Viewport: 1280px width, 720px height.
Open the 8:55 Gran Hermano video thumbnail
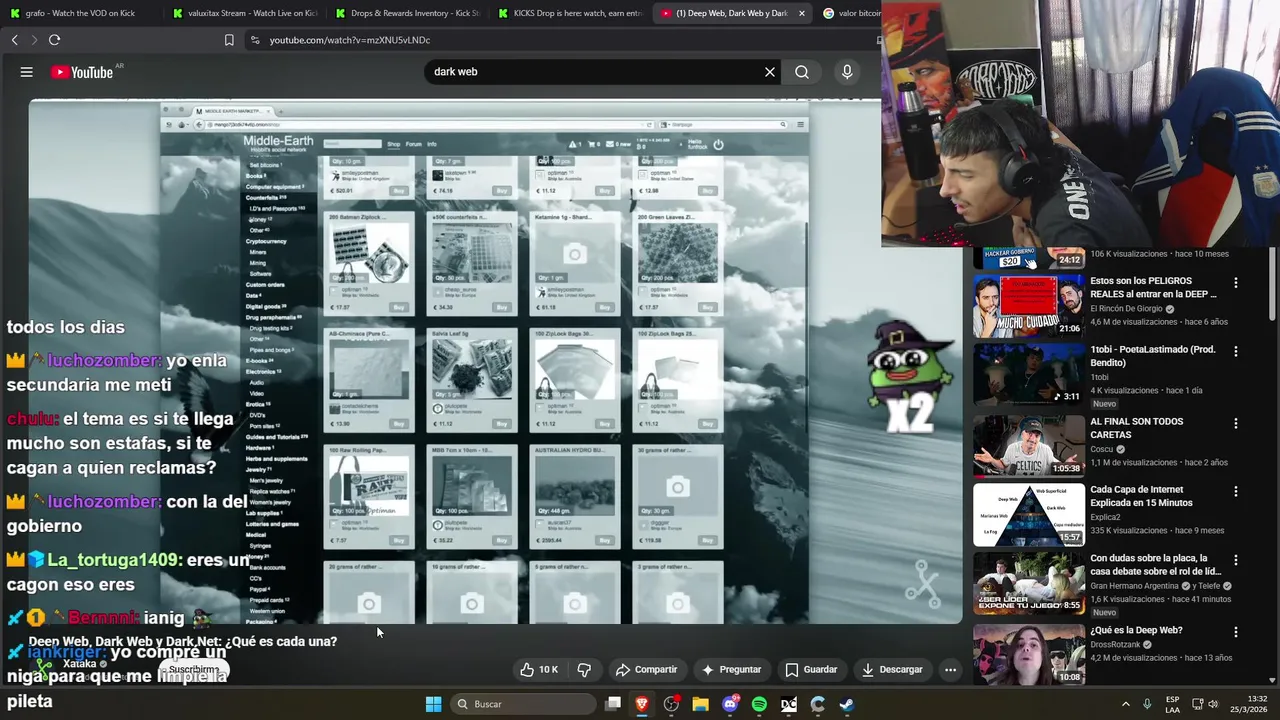tap(1029, 584)
